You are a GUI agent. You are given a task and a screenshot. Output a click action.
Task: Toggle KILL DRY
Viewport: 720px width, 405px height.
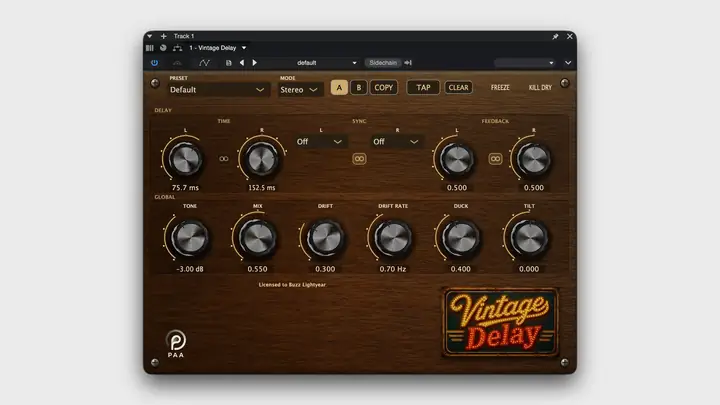(x=540, y=88)
